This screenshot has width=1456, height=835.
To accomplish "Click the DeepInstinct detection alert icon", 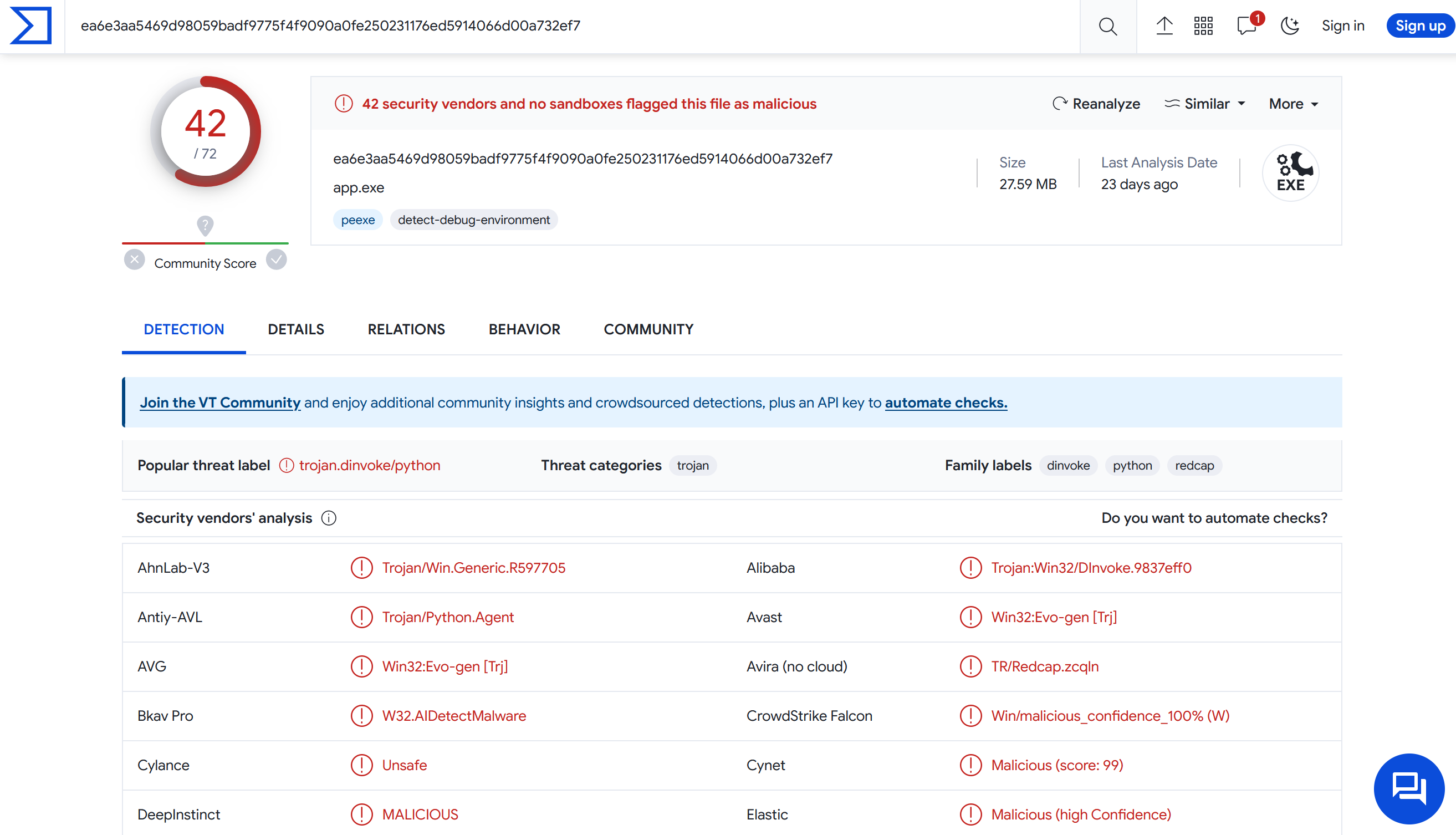I will click(x=361, y=814).
